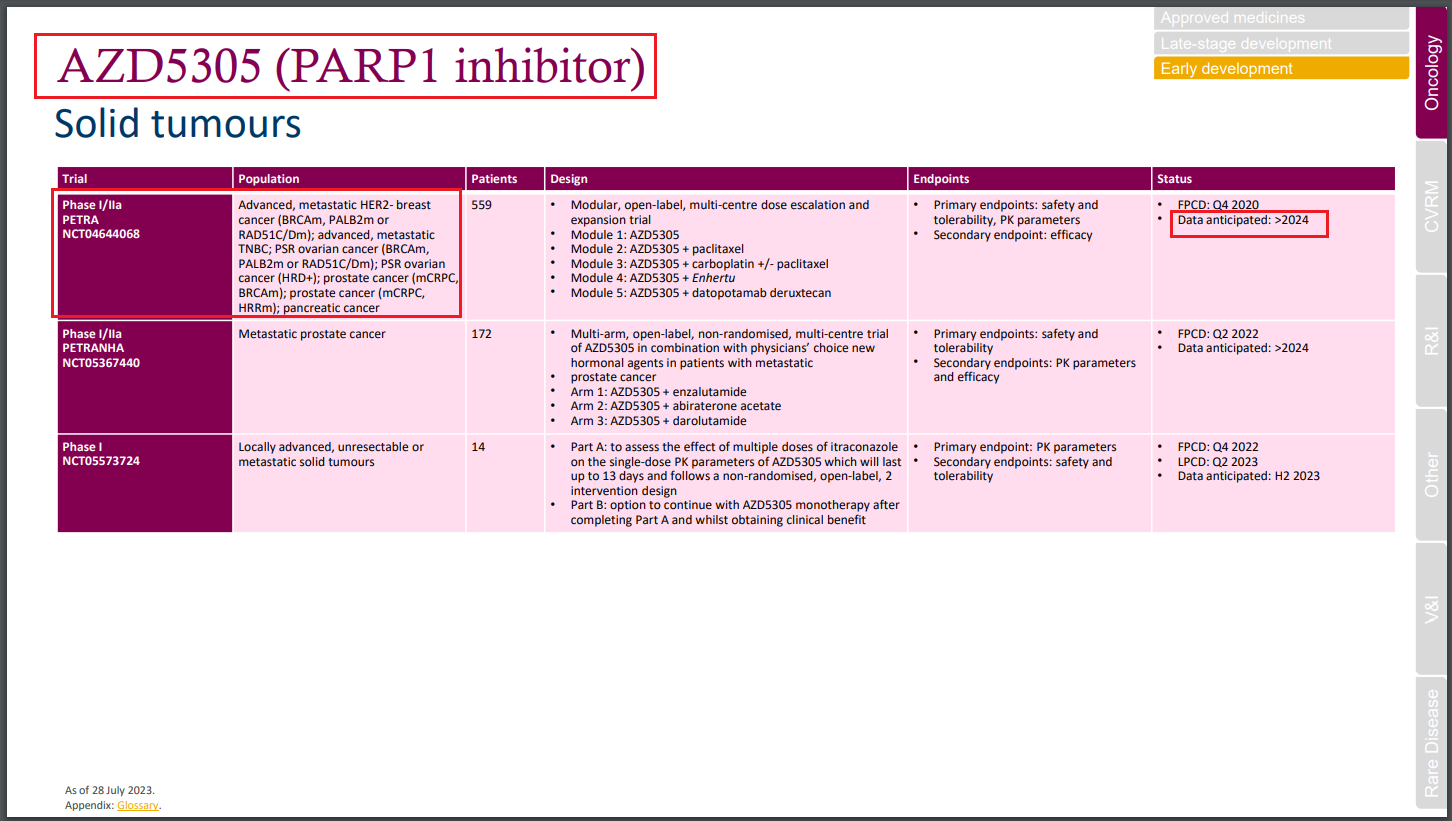This screenshot has width=1452, height=821.
Task: Select the Status column header
Action: point(1174,178)
